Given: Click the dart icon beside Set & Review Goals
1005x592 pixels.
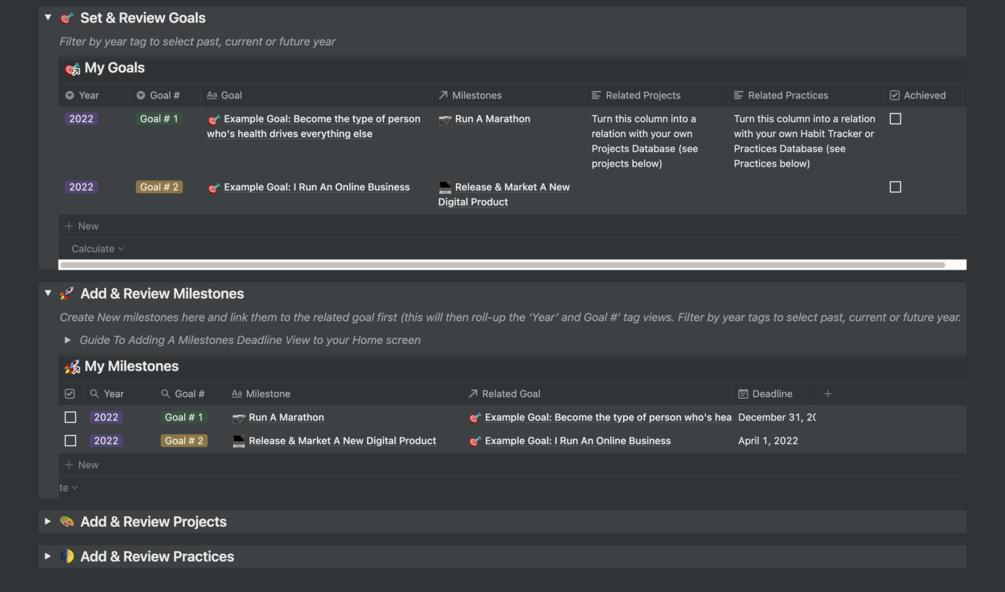Looking at the screenshot, I should coord(67,18).
